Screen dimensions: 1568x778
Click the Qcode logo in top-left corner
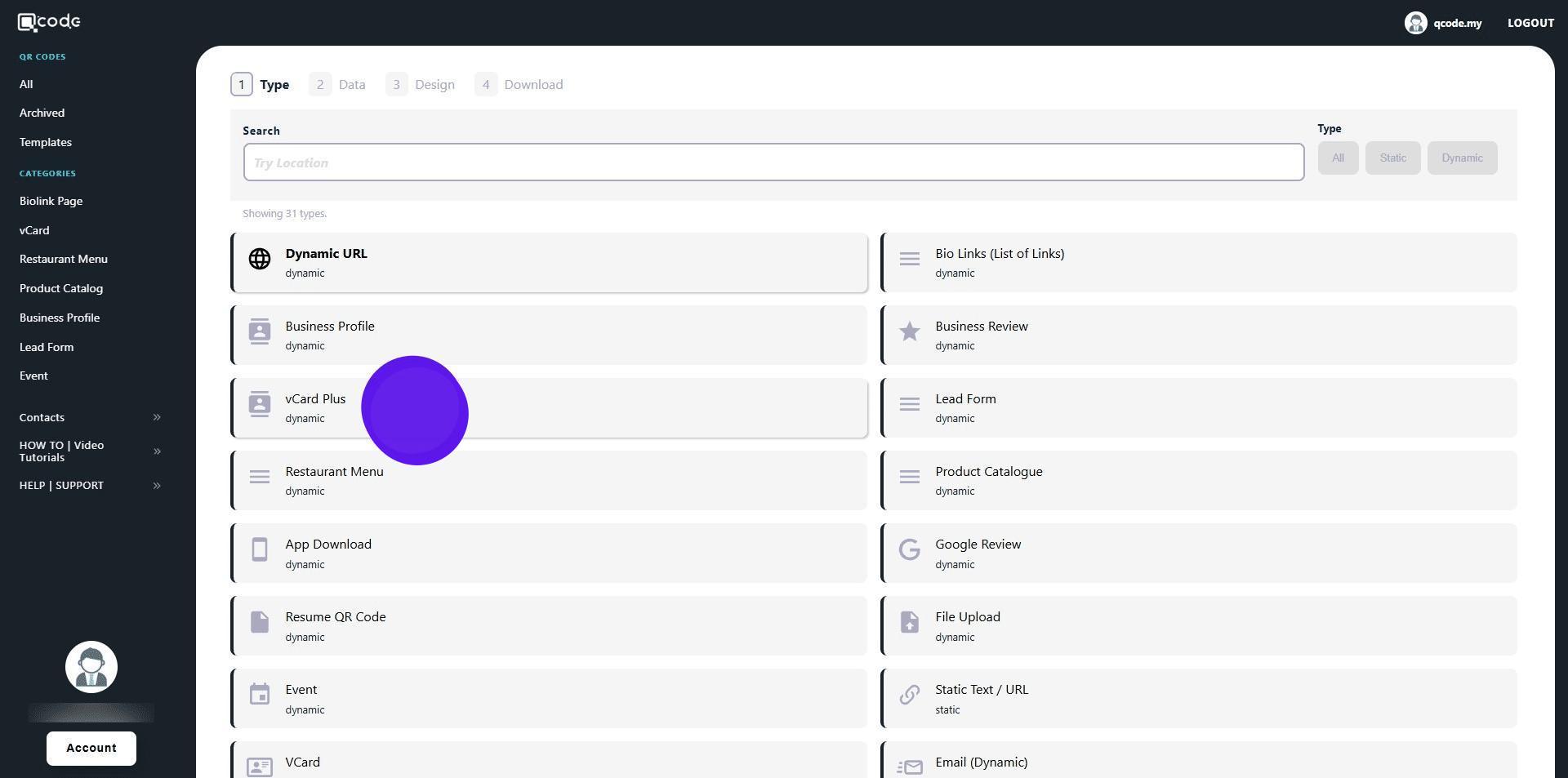pos(49,22)
